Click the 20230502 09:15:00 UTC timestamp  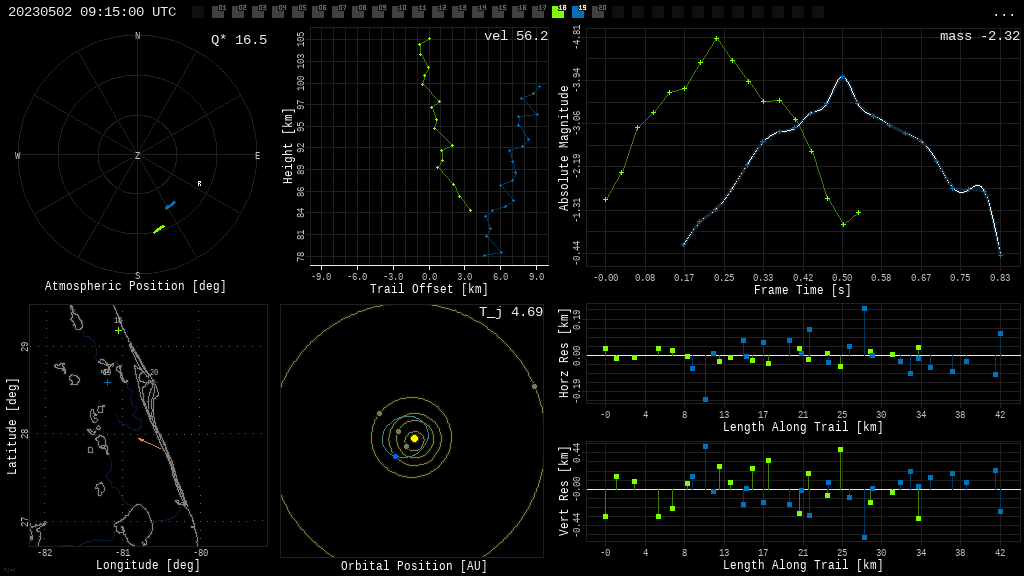[92, 12]
